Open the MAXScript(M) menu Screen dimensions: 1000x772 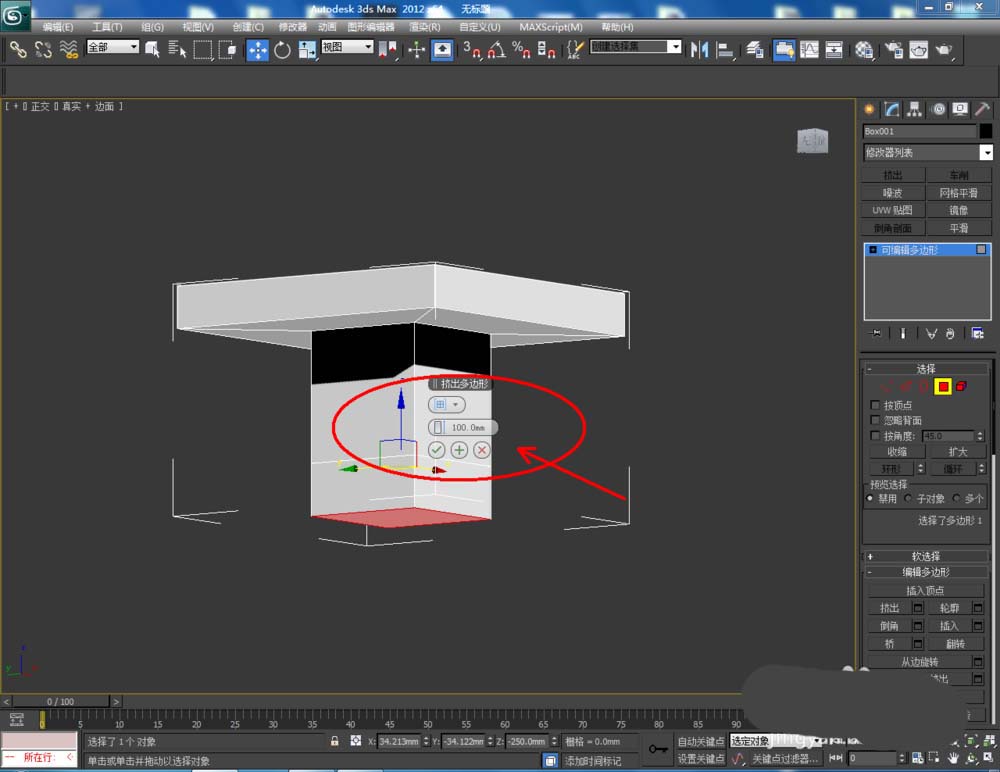550,27
